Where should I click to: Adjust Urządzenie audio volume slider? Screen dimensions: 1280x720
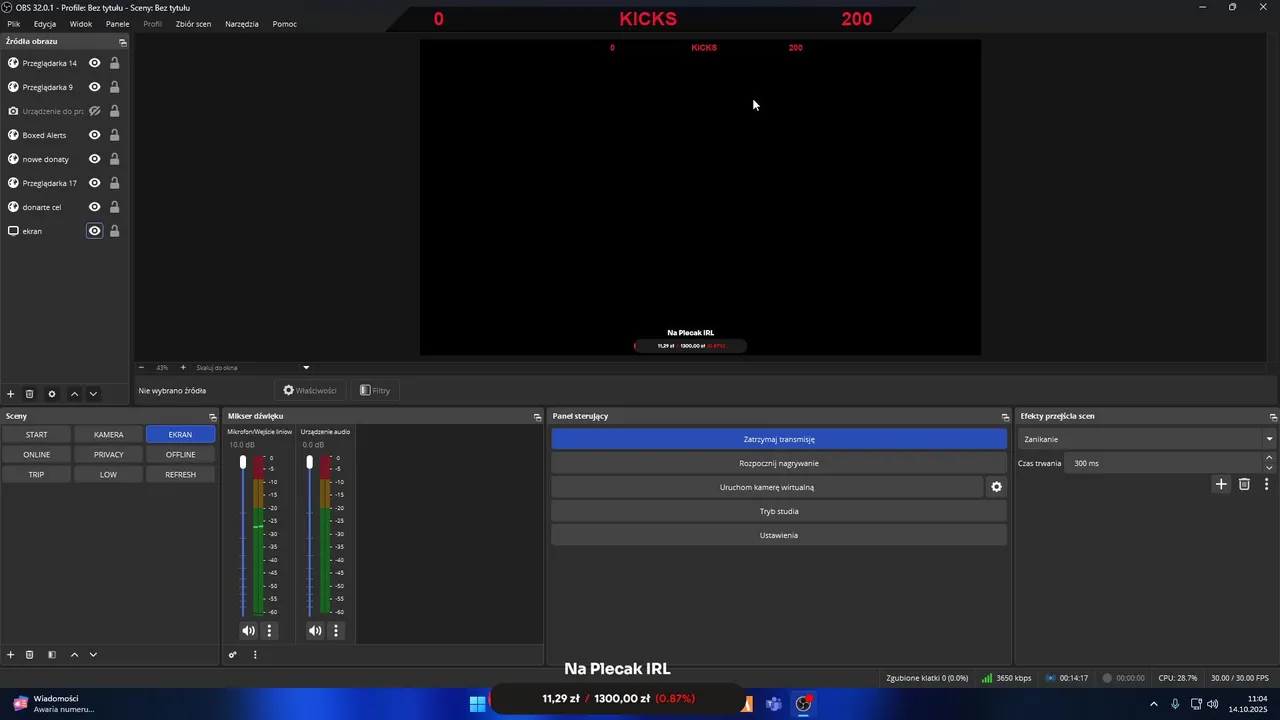tap(310, 462)
